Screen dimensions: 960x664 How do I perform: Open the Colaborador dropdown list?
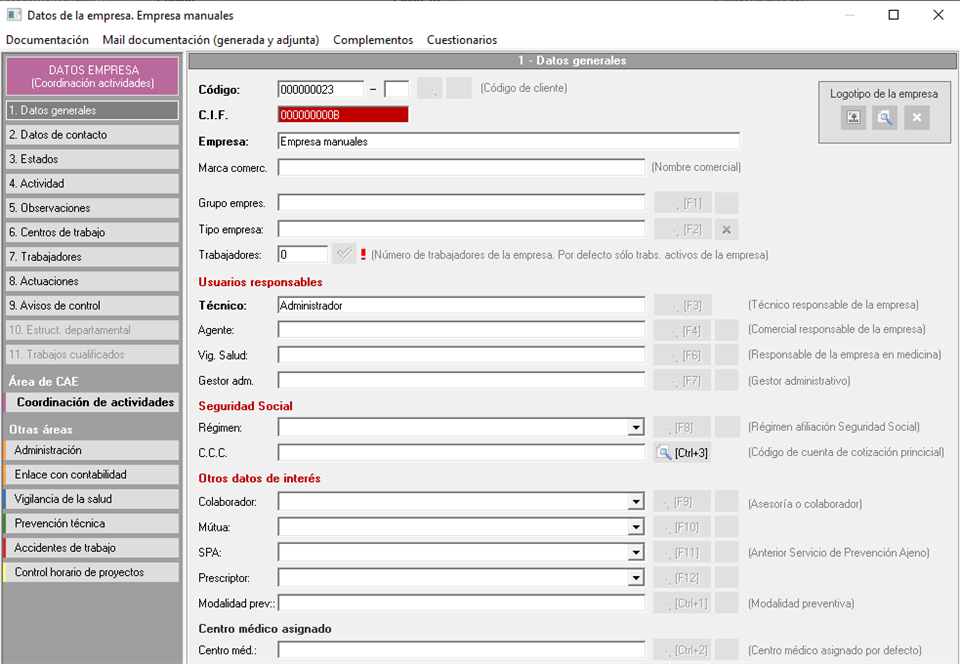[636, 502]
